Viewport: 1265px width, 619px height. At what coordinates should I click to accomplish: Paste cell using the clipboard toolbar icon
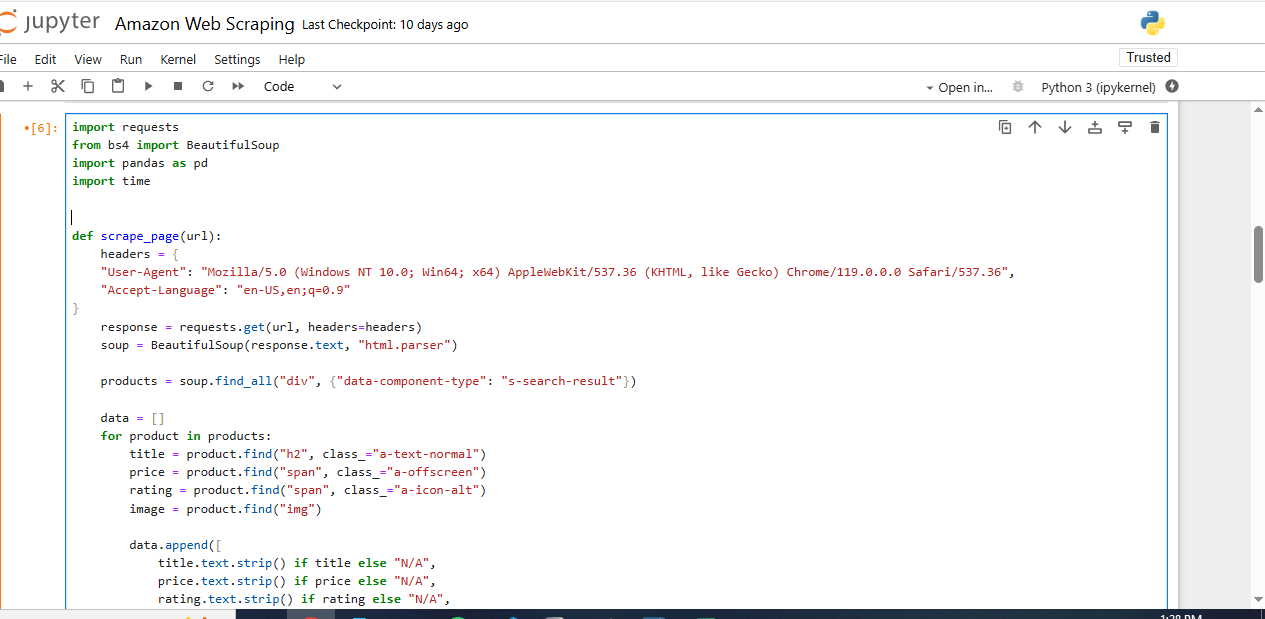(118, 87)
